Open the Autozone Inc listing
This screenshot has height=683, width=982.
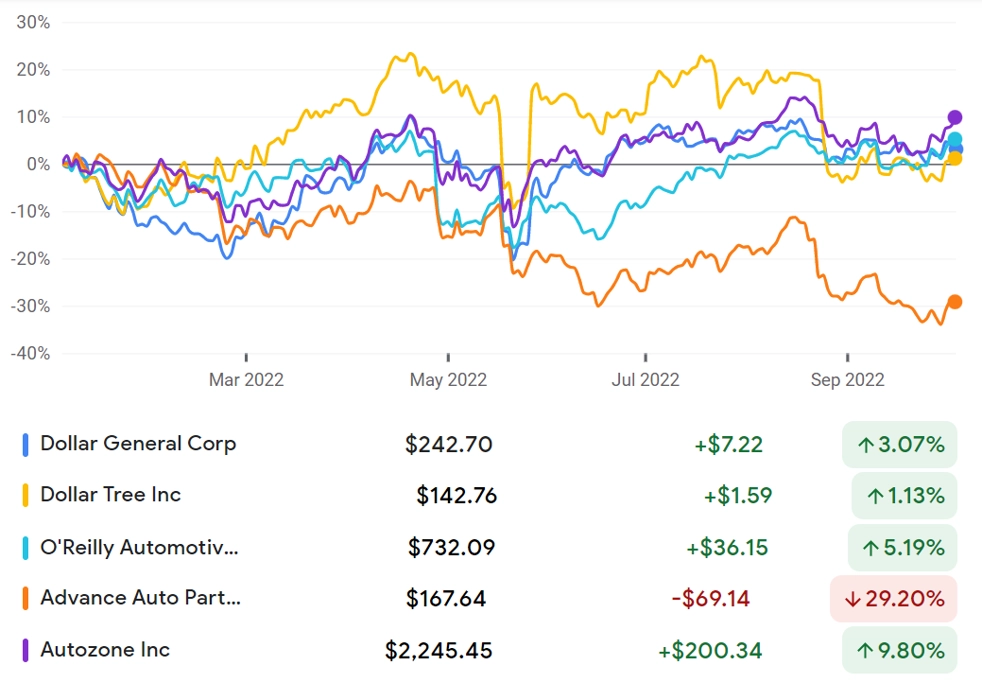point(105,650)
